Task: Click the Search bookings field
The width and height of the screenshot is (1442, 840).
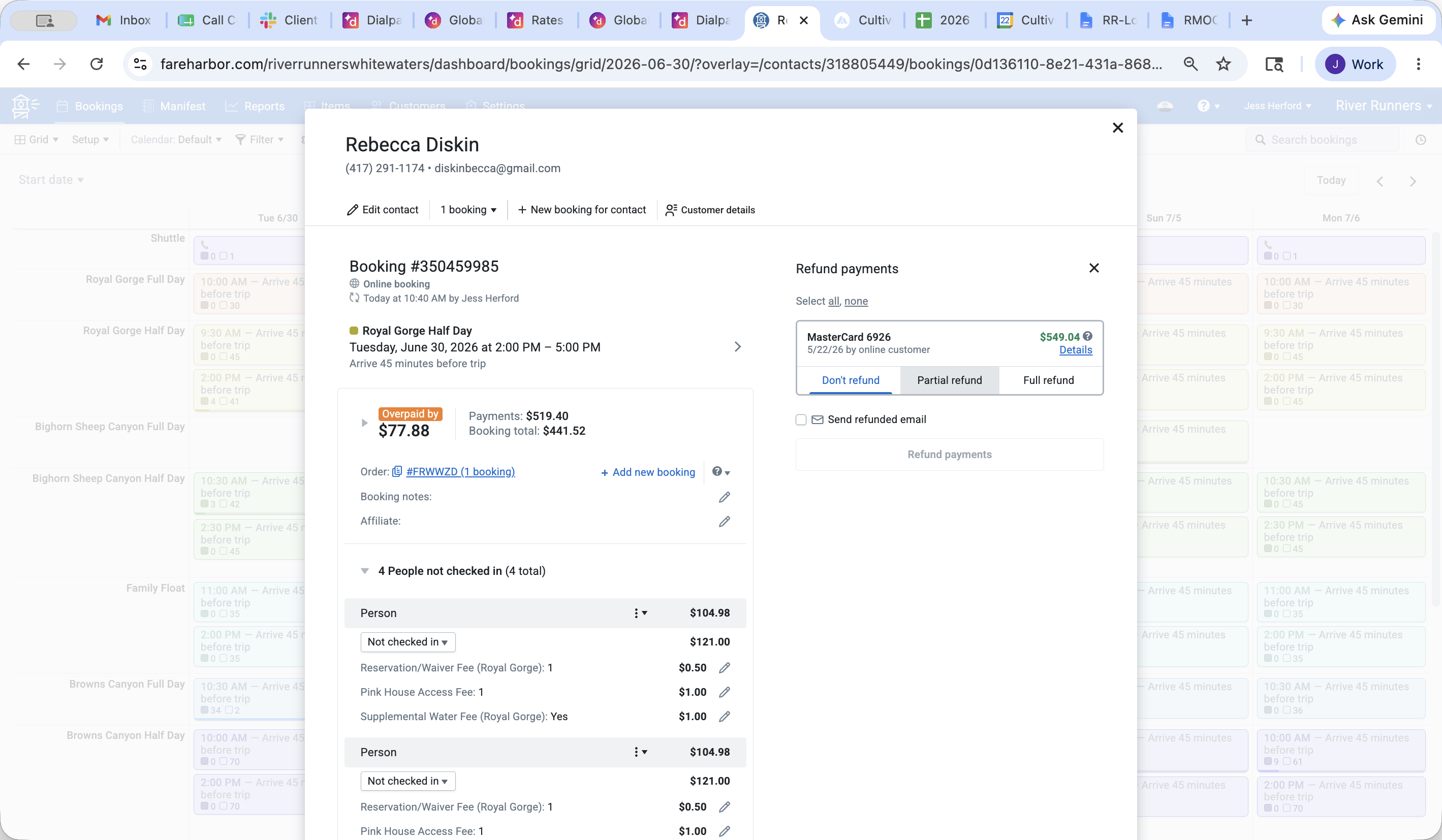Action: tap(1322, 140)
